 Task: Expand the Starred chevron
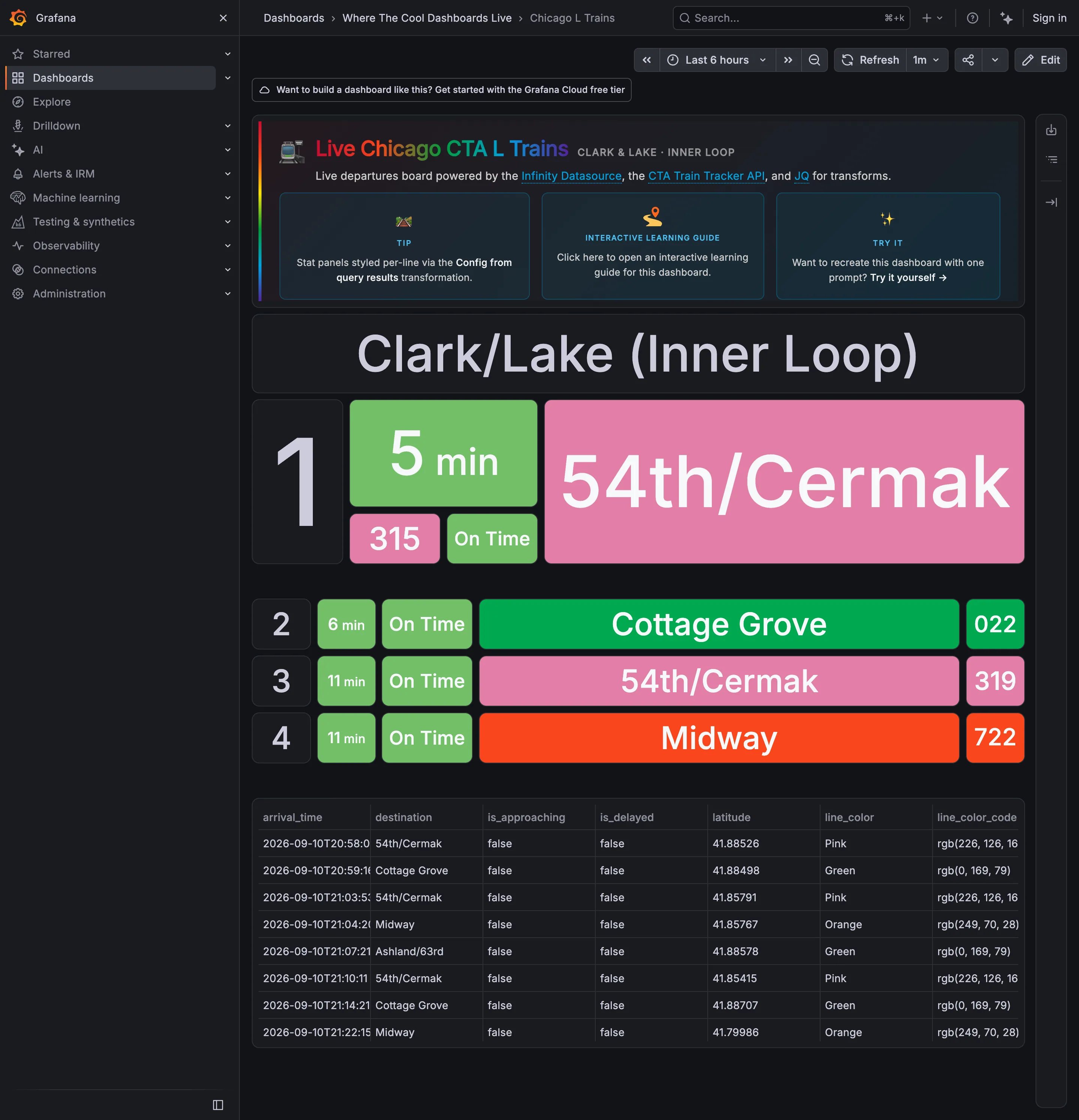pyautogui.click(x=227, y=54)
